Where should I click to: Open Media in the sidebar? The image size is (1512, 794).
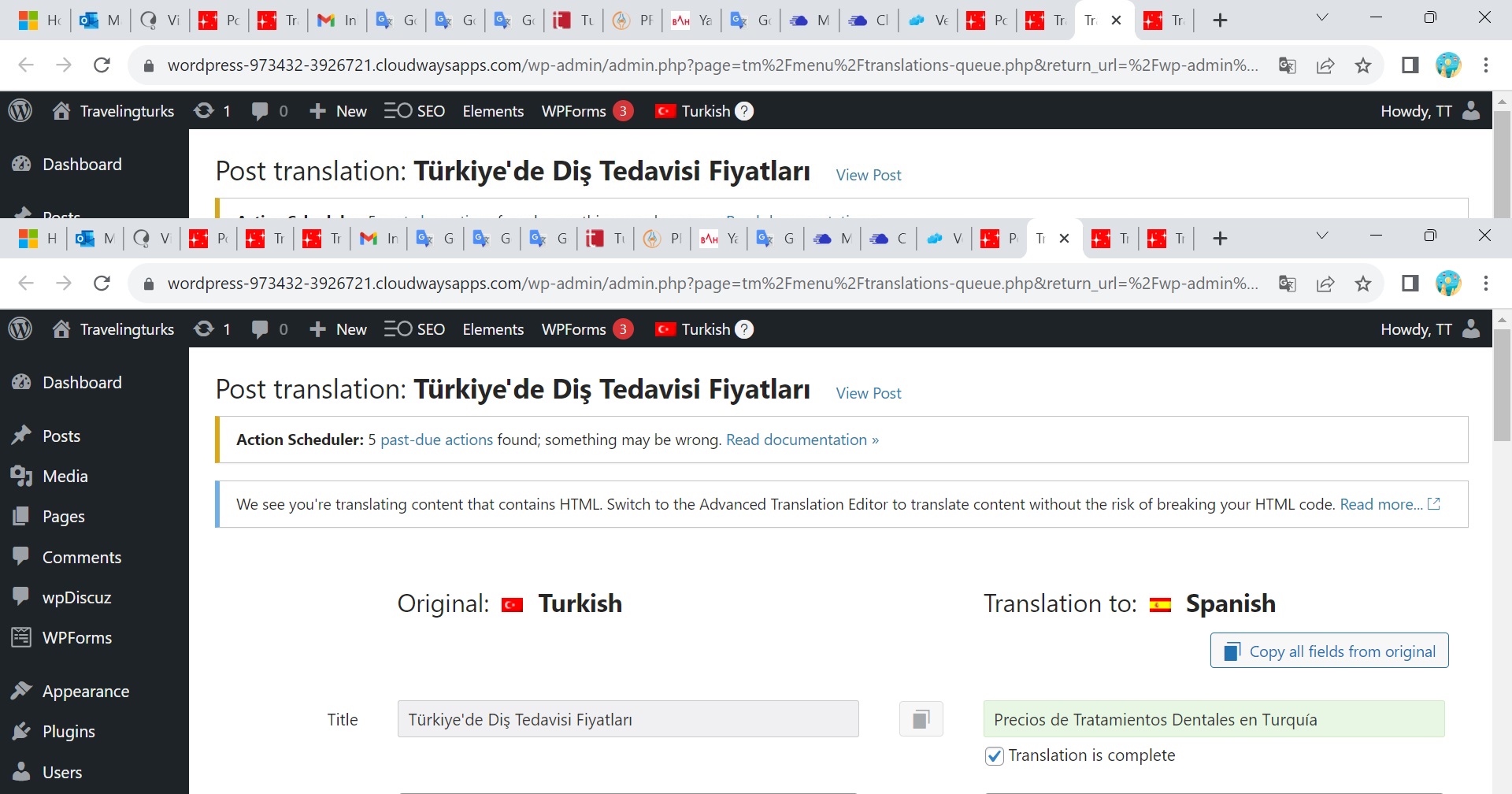coord(65,476)
